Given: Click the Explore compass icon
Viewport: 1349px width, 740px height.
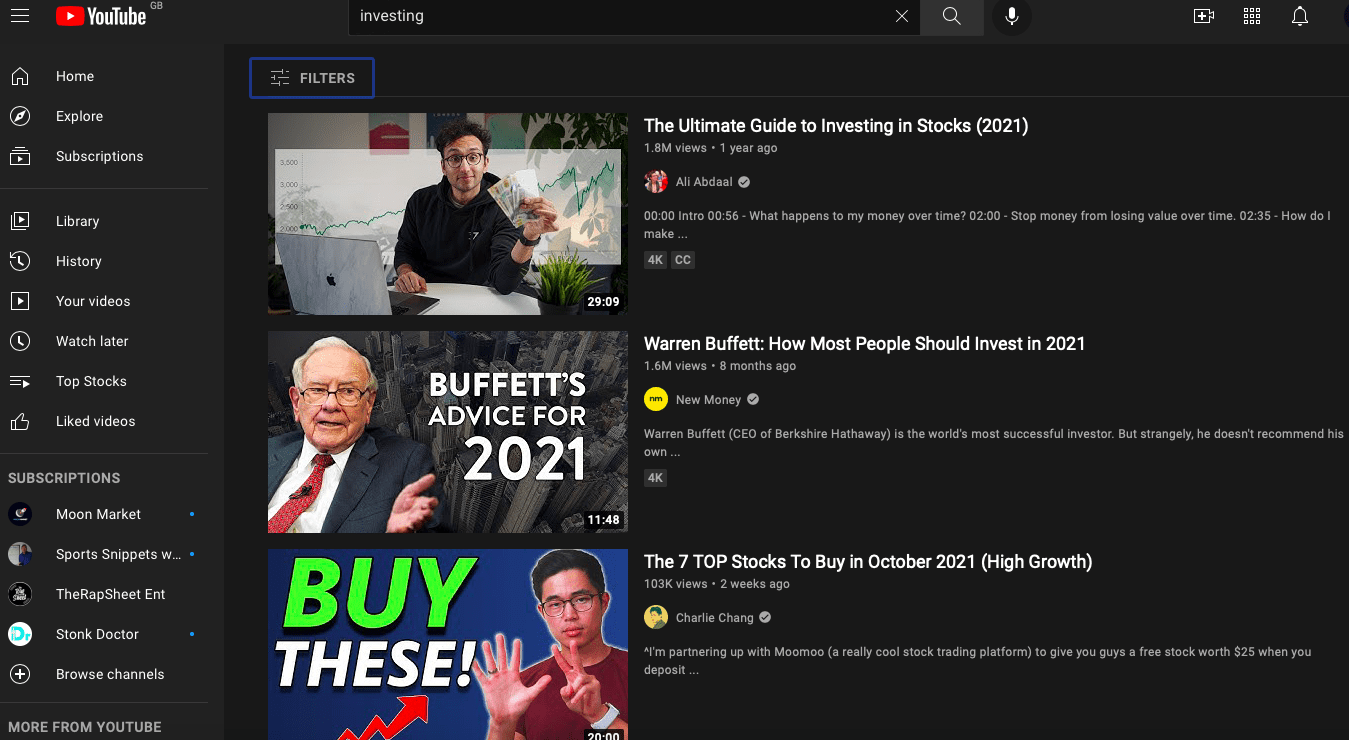Looking at the screenshot, I should point(20,116).
